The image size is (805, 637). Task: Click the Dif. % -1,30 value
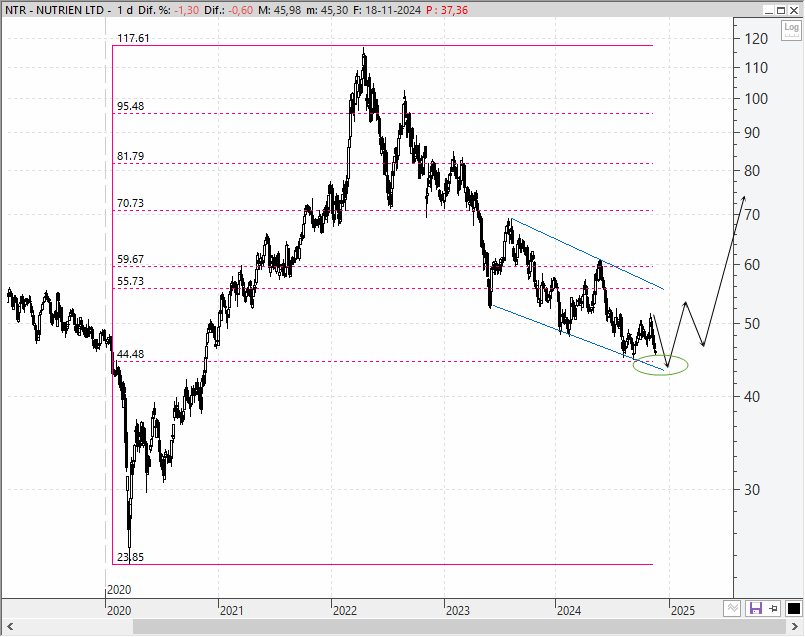pyautogui.click(x=186, y=10)
